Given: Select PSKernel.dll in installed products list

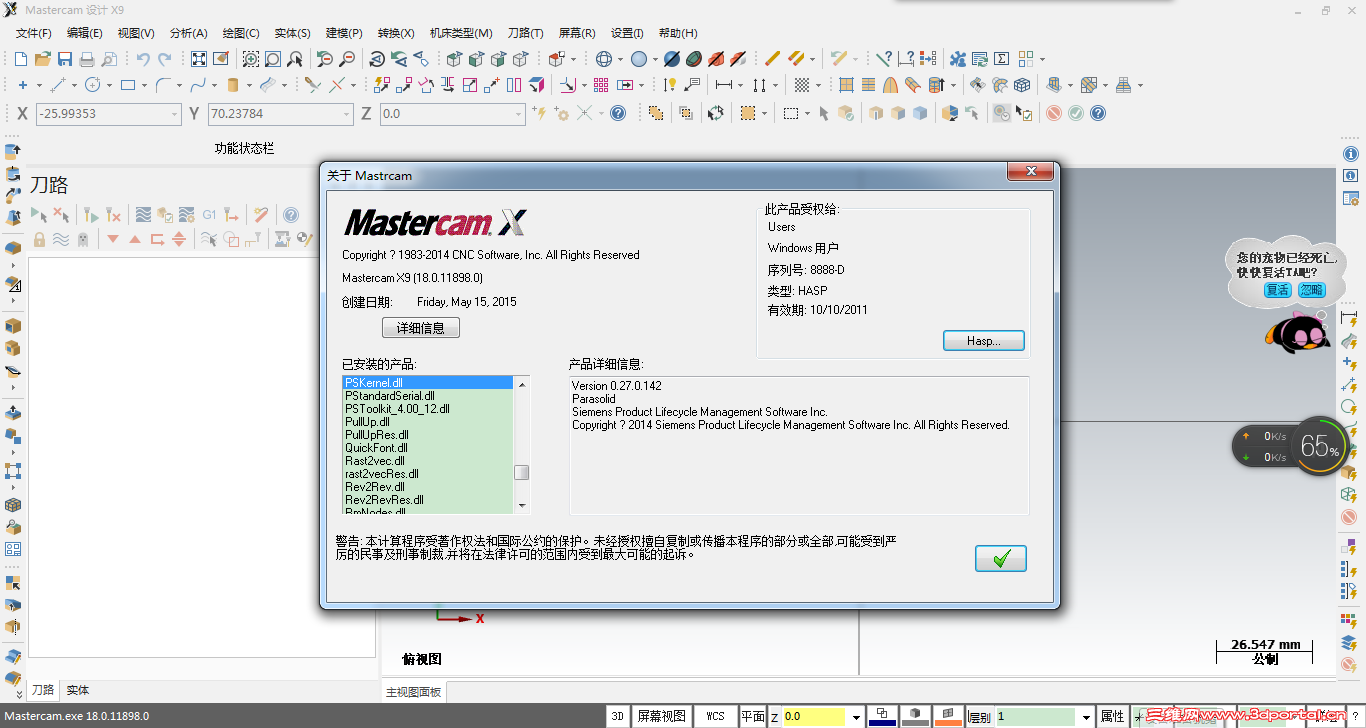Looking at the screenshot, I should tap(428, 383).
